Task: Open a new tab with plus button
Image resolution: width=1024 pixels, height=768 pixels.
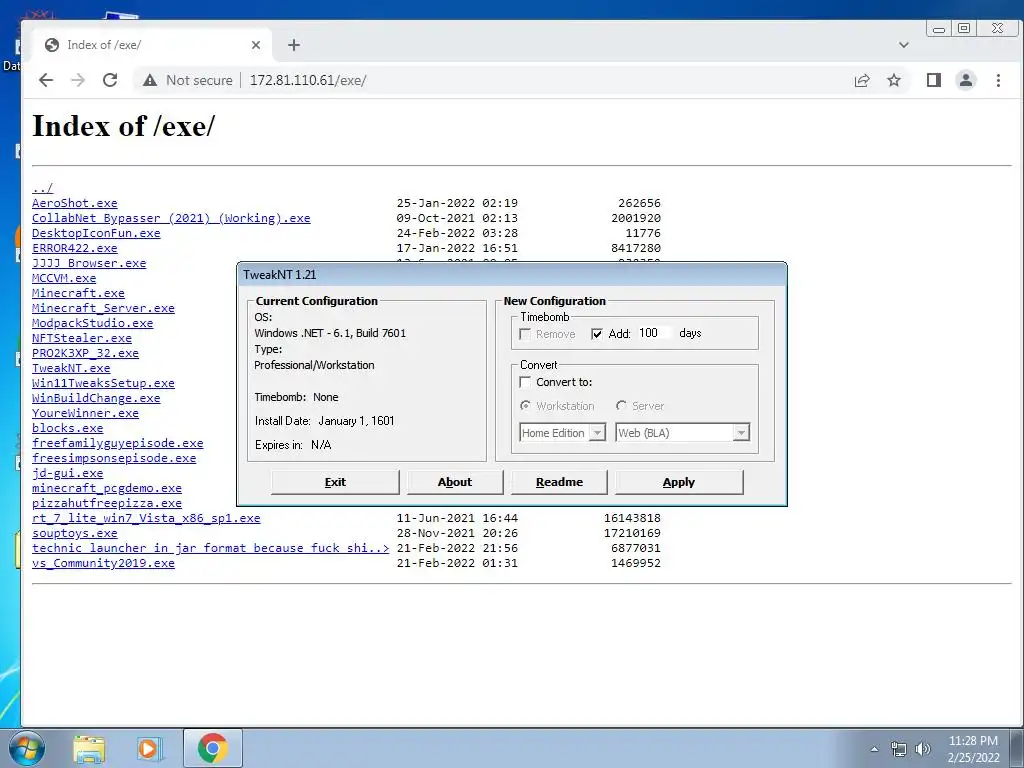Action: pos(294,45)
